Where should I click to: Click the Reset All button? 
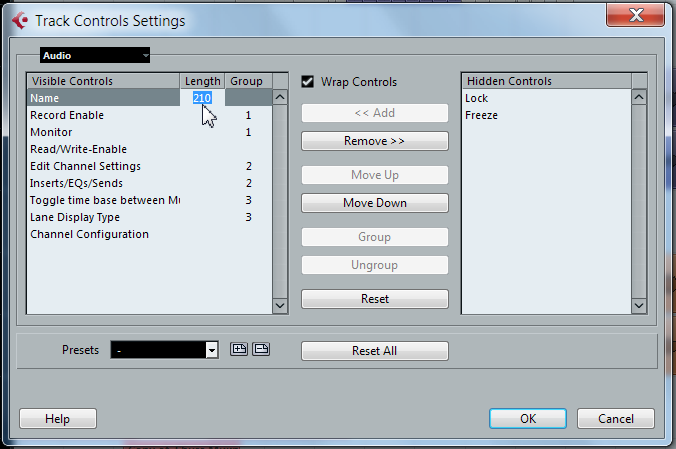tap(375, 351)
